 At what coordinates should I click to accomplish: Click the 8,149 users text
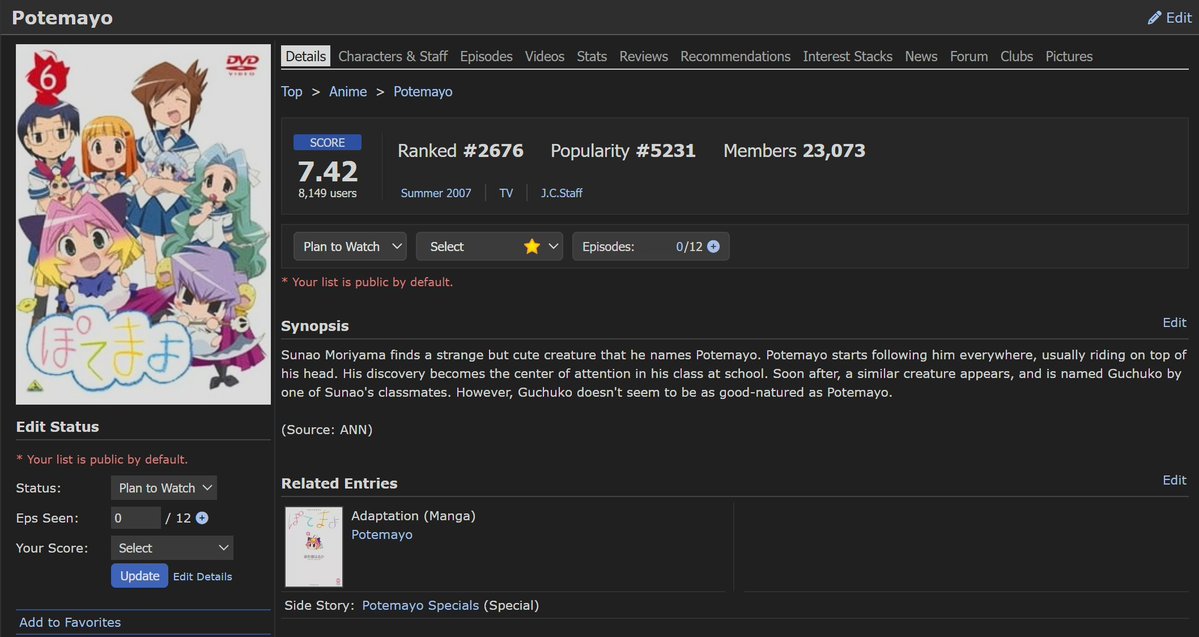[327, 193]
